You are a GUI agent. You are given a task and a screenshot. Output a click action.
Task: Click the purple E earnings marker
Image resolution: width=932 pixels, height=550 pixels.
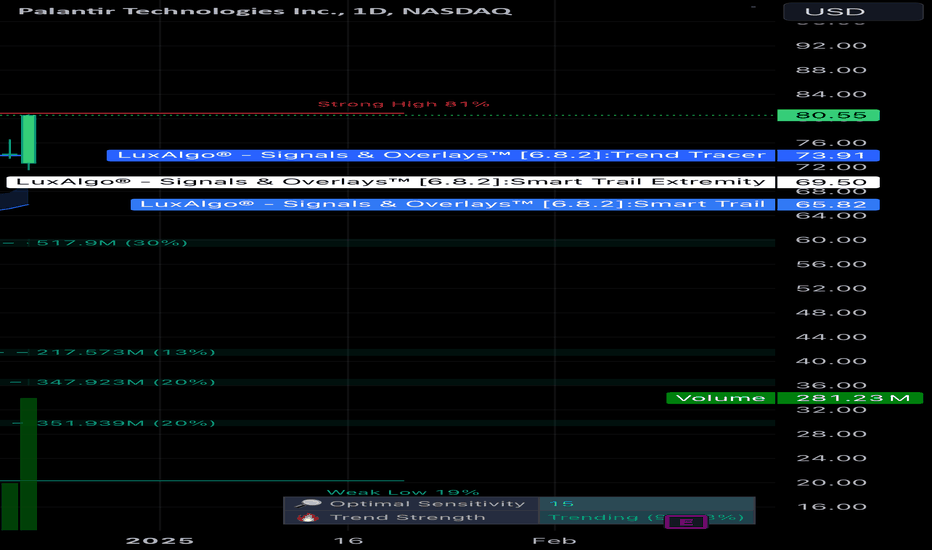click(686, 522)
